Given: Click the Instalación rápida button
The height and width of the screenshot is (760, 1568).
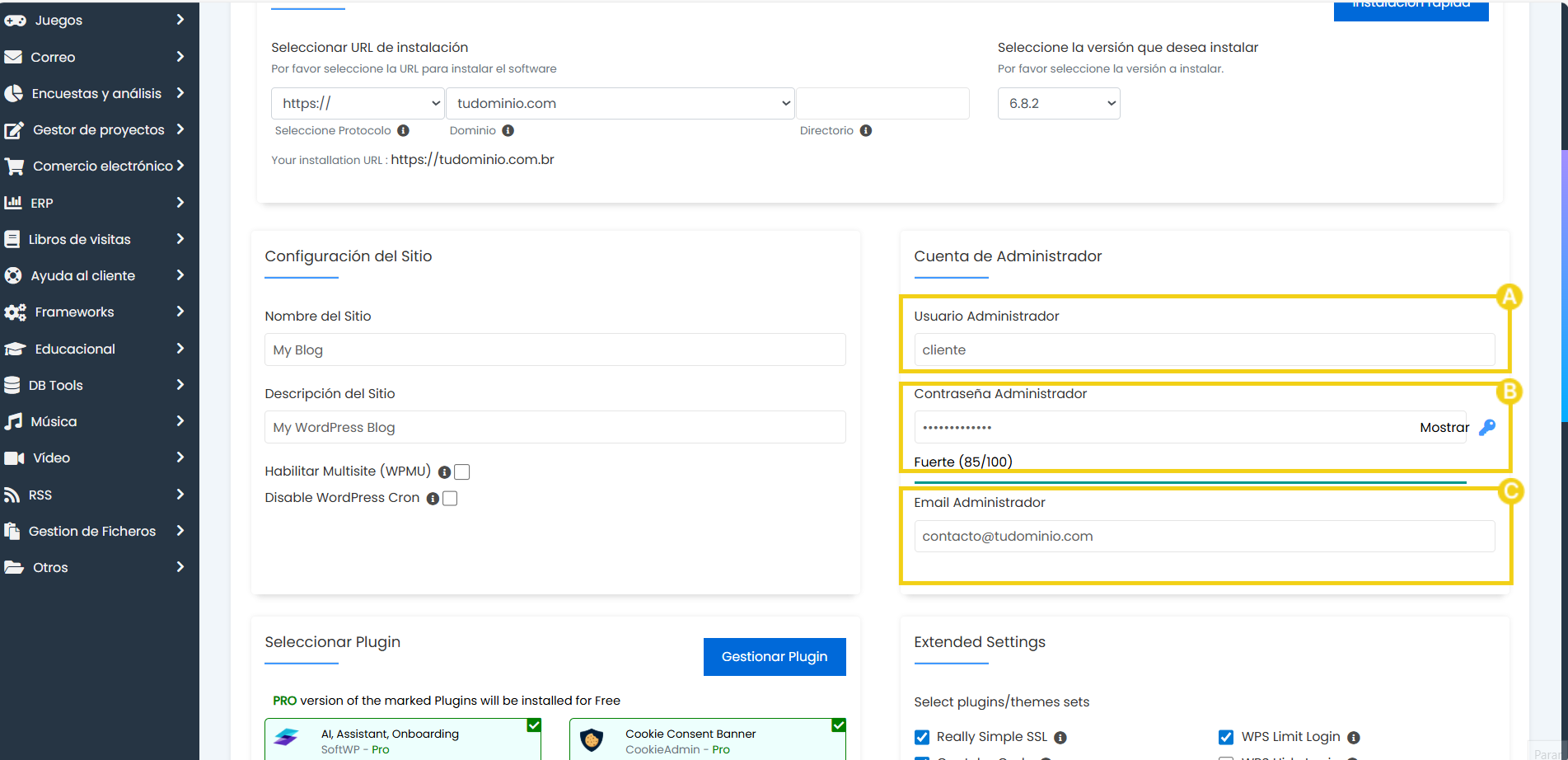Looking at the screenshot, I should tap(1411, 10).
